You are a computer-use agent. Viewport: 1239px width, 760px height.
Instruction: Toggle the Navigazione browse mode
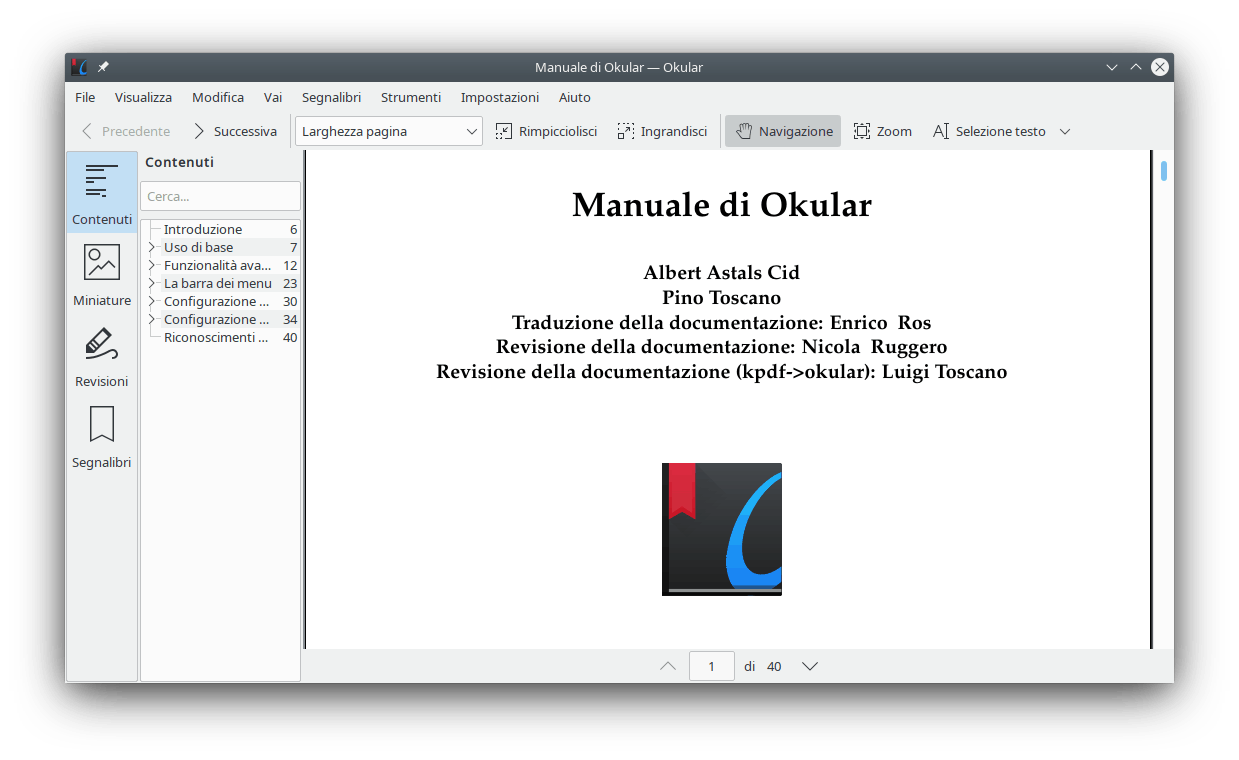click(x=783, y=131)
